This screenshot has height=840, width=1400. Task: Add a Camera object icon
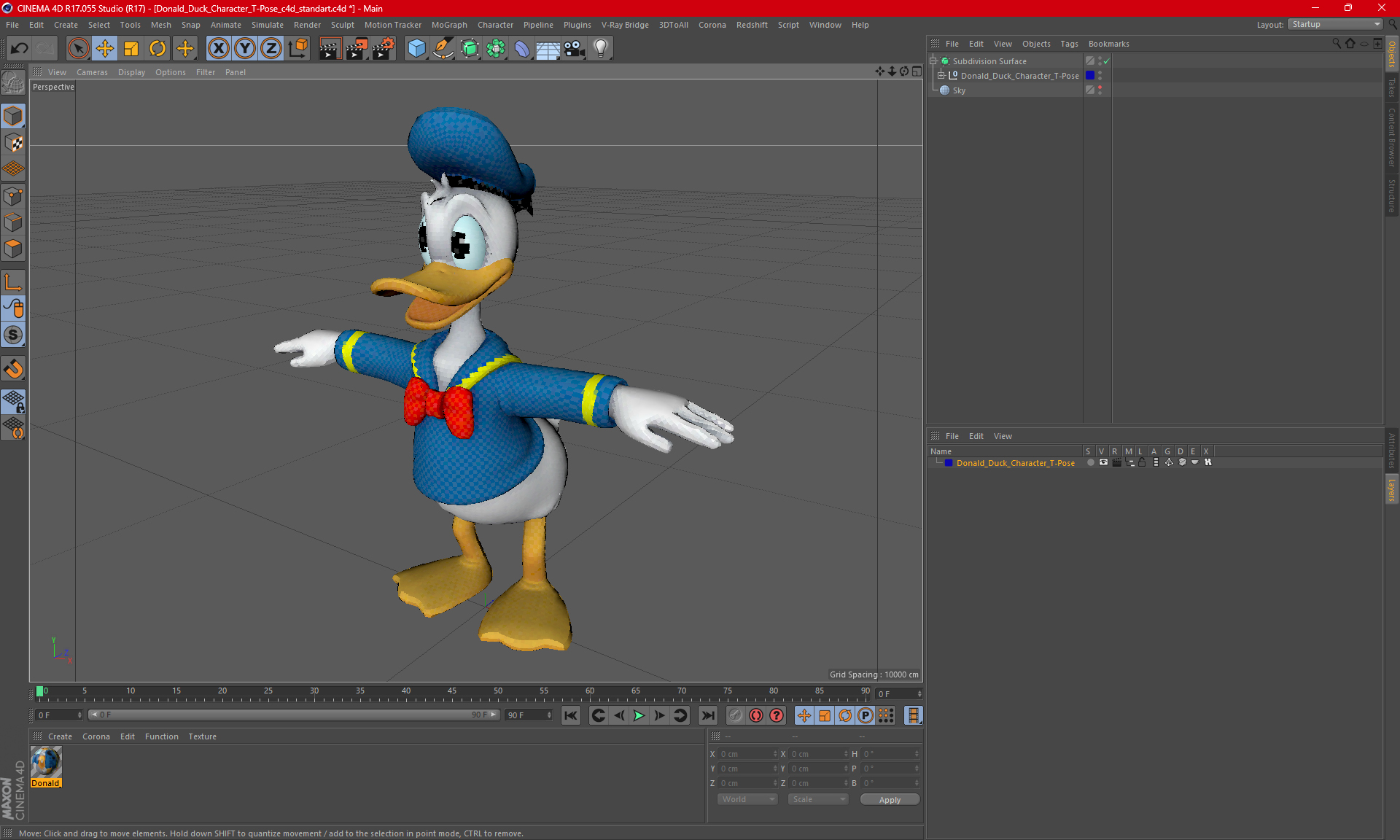[575, 49]
